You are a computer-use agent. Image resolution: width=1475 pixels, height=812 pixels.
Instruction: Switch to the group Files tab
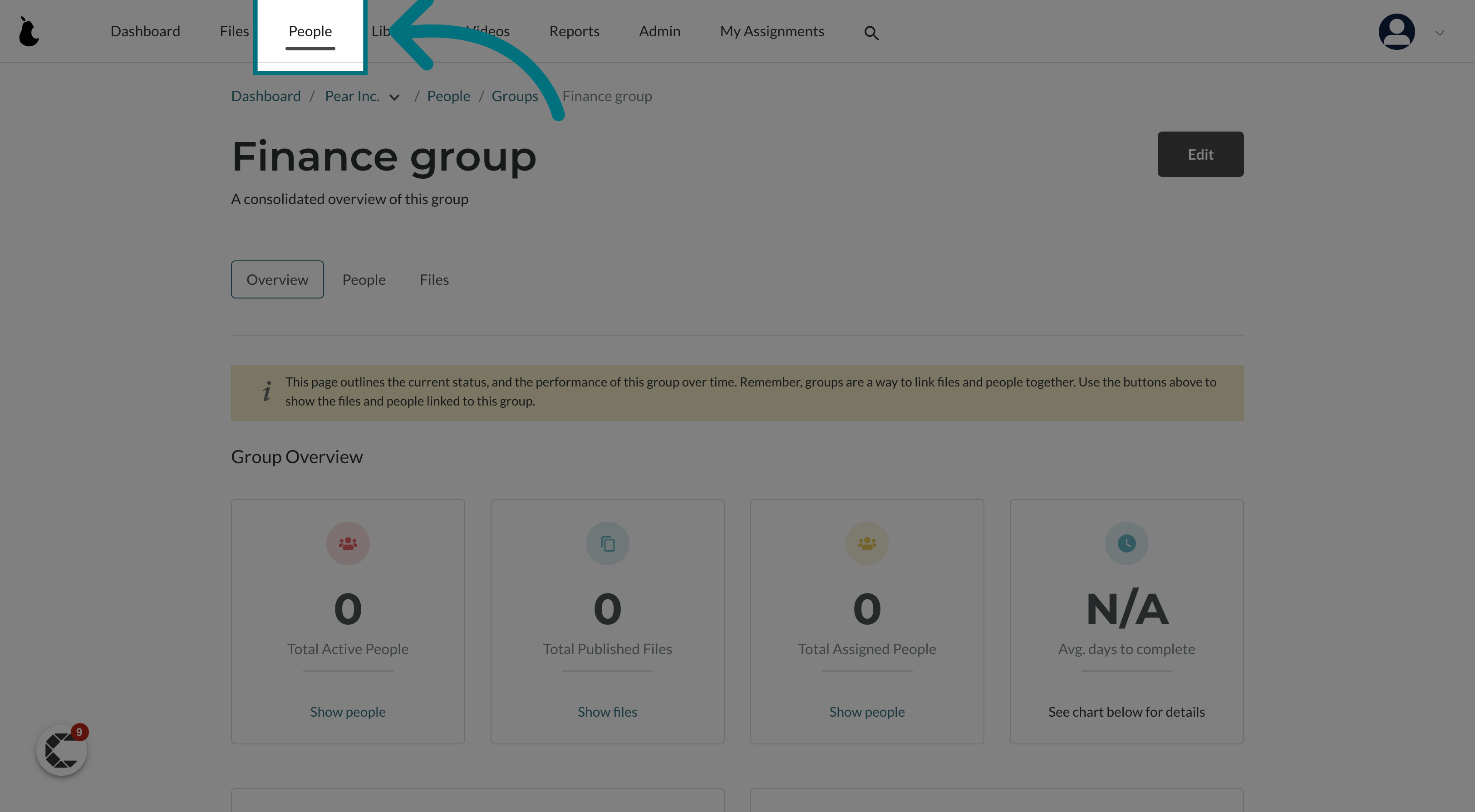(434, 280)
